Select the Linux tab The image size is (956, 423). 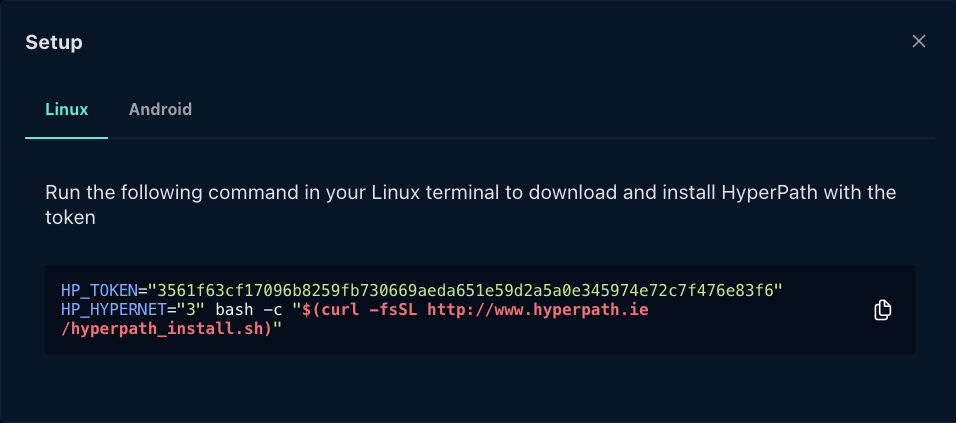click(66, 109)
